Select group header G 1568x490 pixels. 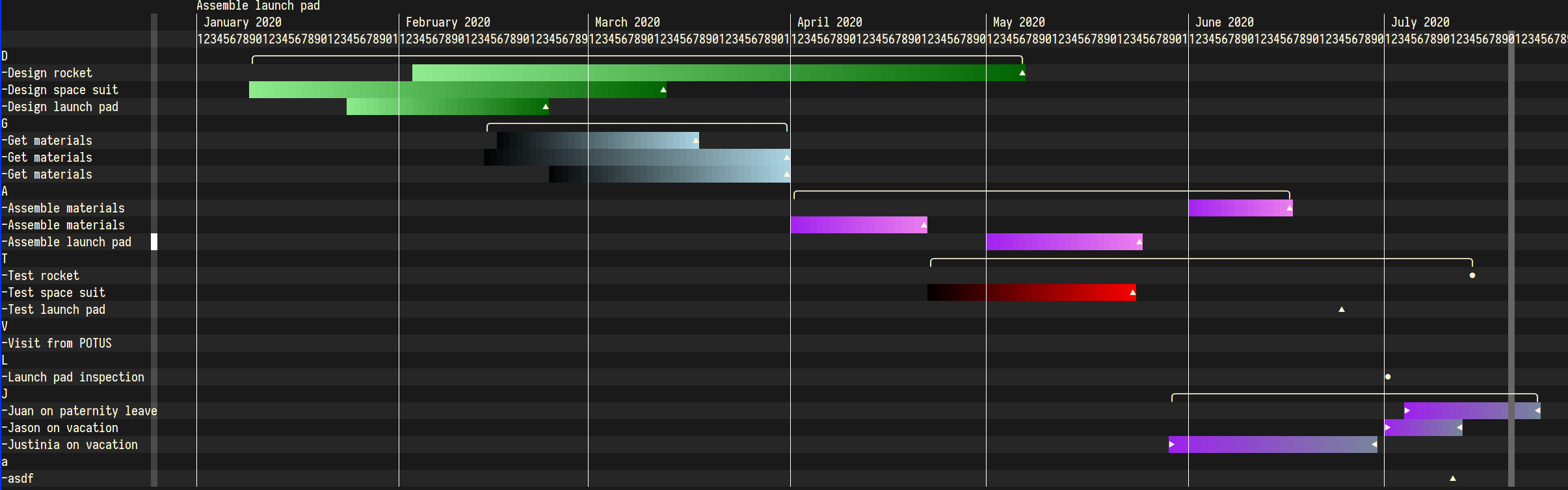click(5, 123)
